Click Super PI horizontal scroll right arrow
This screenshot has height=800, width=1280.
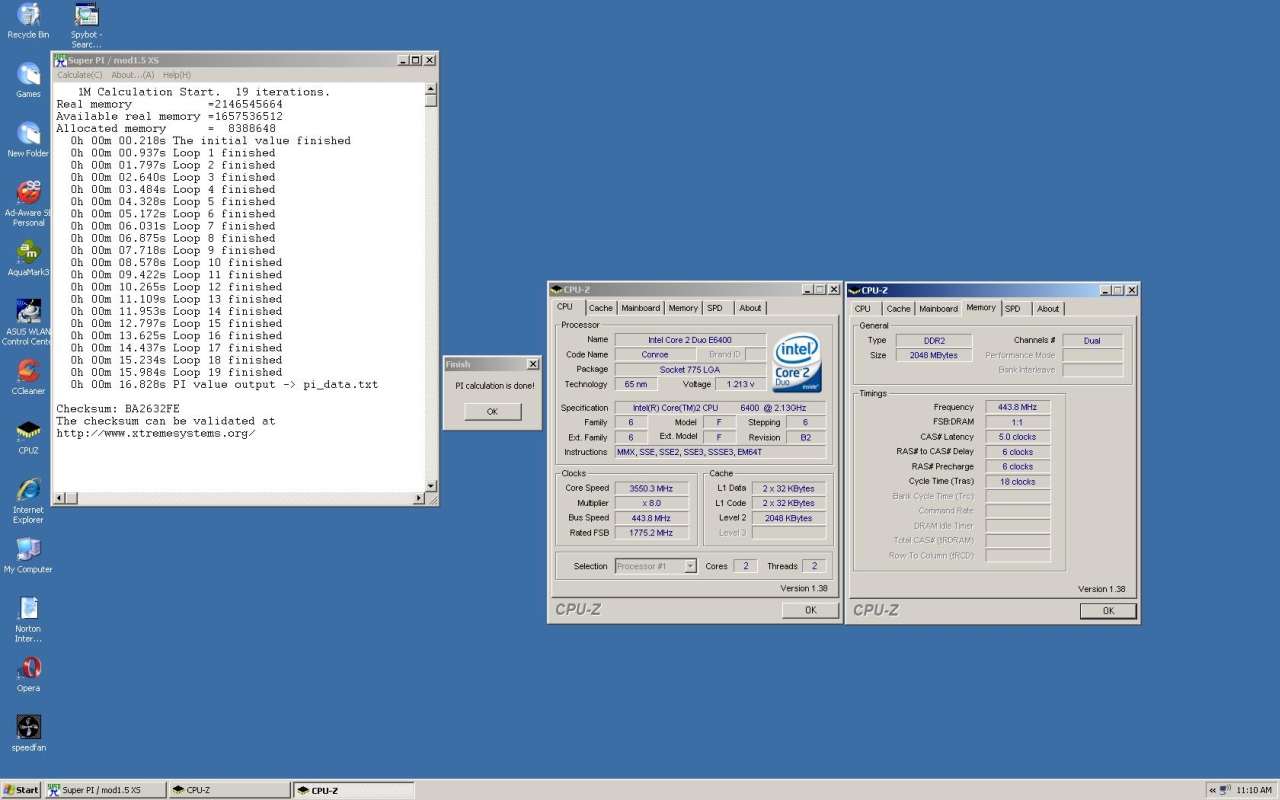(418, 498)
